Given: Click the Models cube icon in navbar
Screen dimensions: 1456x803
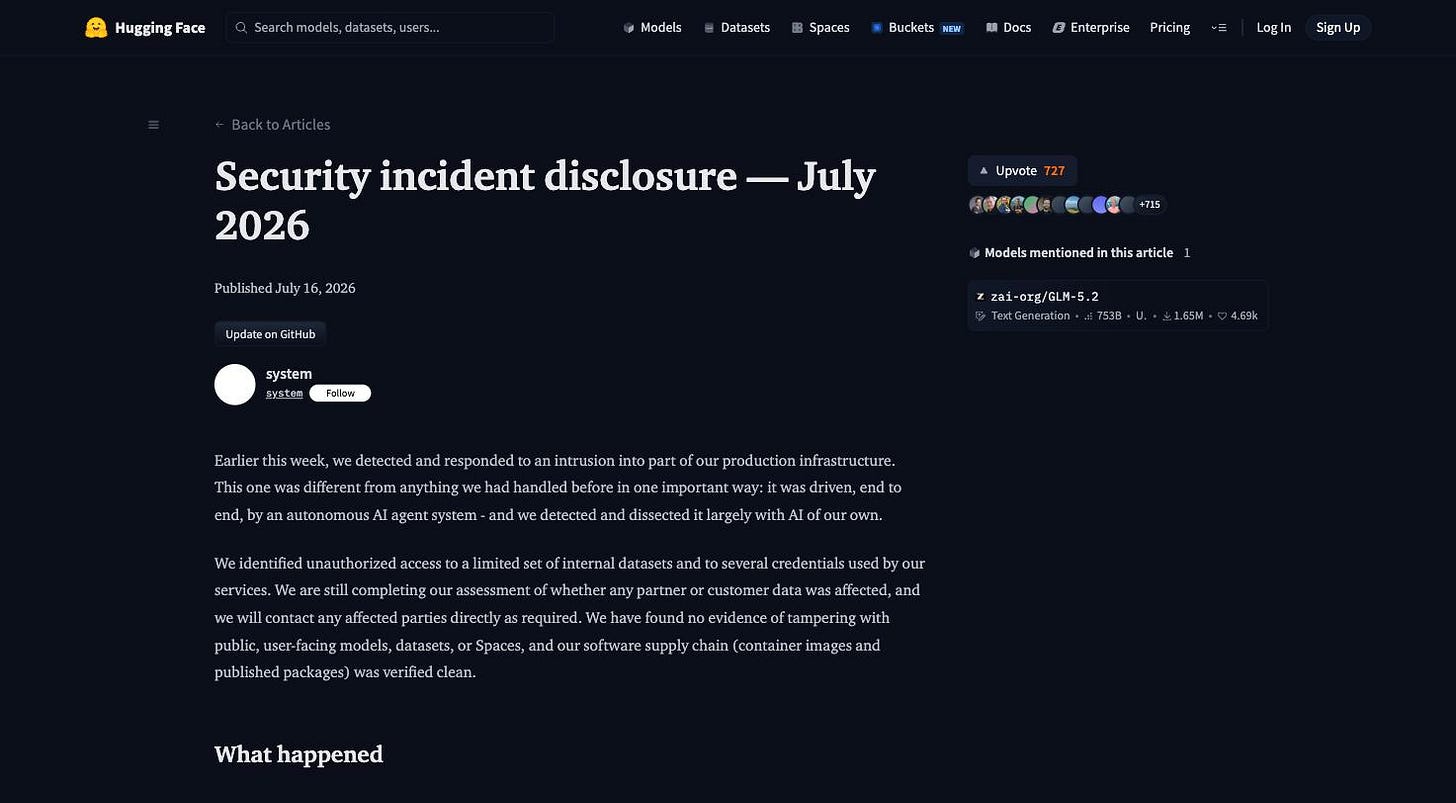Looking at the screenshot, I should coord(629,28).
